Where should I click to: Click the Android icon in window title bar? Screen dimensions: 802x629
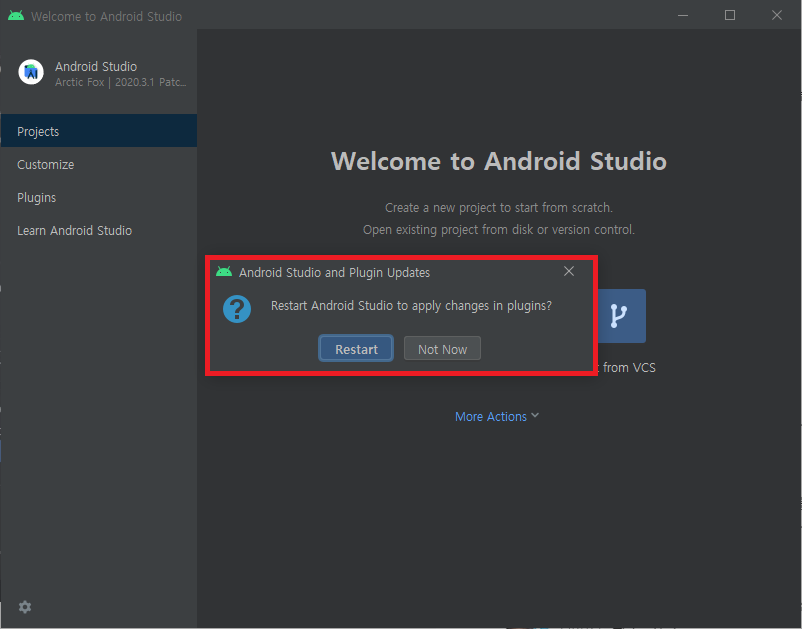pyautogui.click(x=16, y=16)
